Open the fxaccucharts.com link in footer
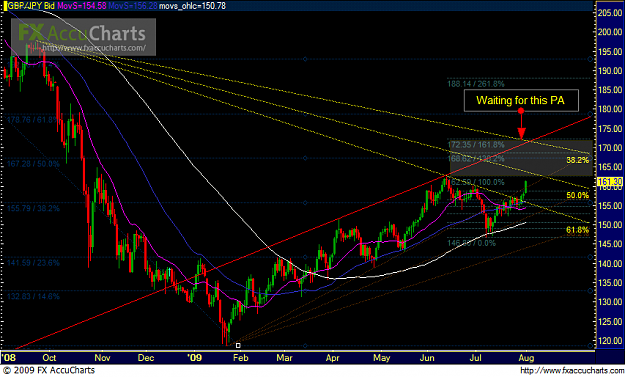The width and height of the screenshot is (625, 377). click(x=572, y=371)
